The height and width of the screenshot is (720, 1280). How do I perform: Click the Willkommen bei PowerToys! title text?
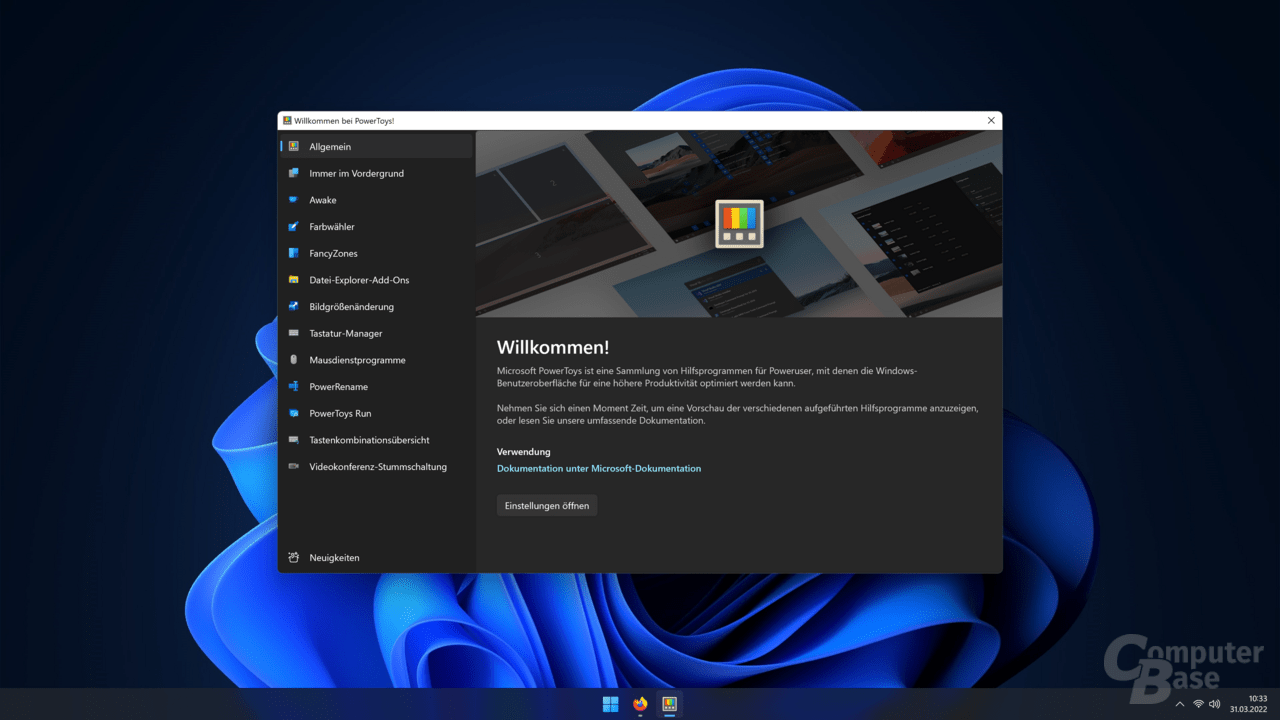tap(344, 120)
